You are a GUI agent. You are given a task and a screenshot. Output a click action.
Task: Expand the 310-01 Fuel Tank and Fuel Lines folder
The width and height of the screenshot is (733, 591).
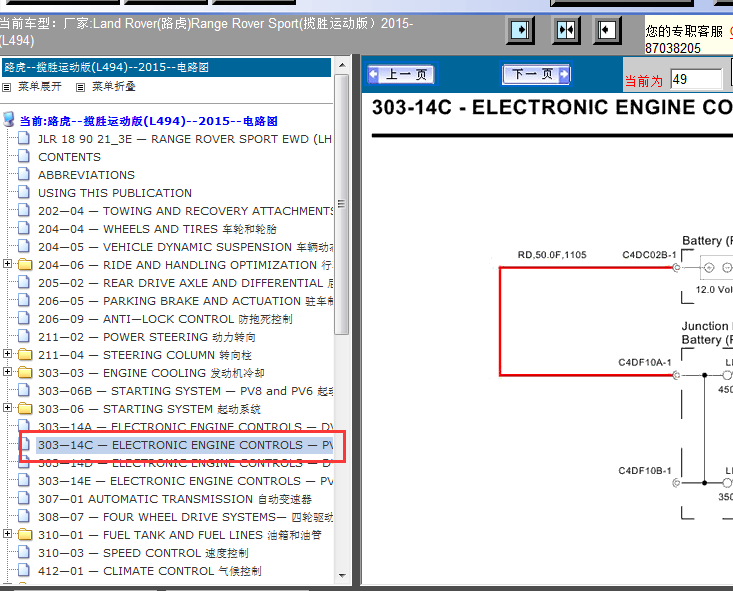pos(7,533)
